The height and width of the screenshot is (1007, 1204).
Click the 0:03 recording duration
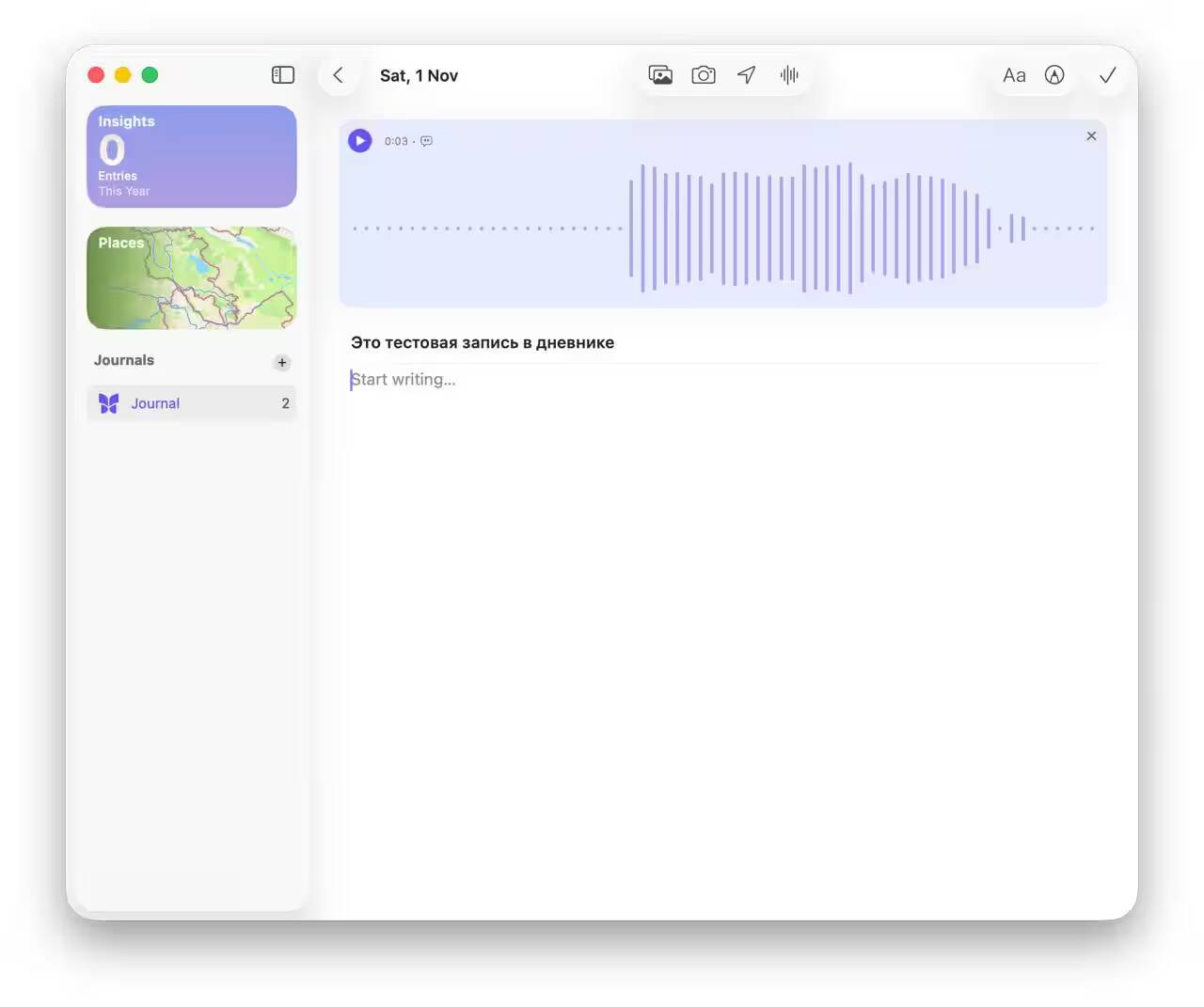(396, 141)
